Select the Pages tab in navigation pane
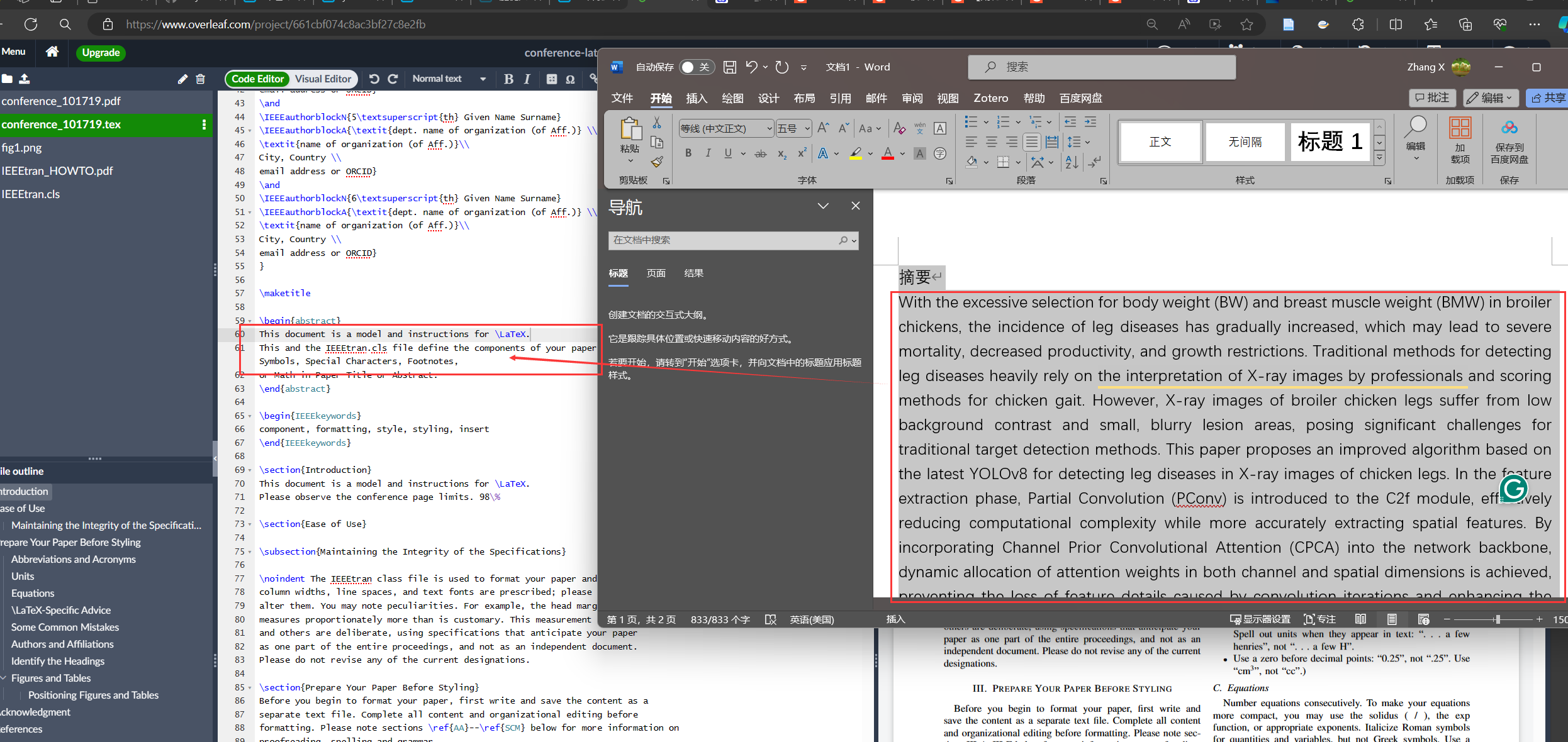Image resolution: width=1568 pixels, height=742 pixels. point(656,274)
